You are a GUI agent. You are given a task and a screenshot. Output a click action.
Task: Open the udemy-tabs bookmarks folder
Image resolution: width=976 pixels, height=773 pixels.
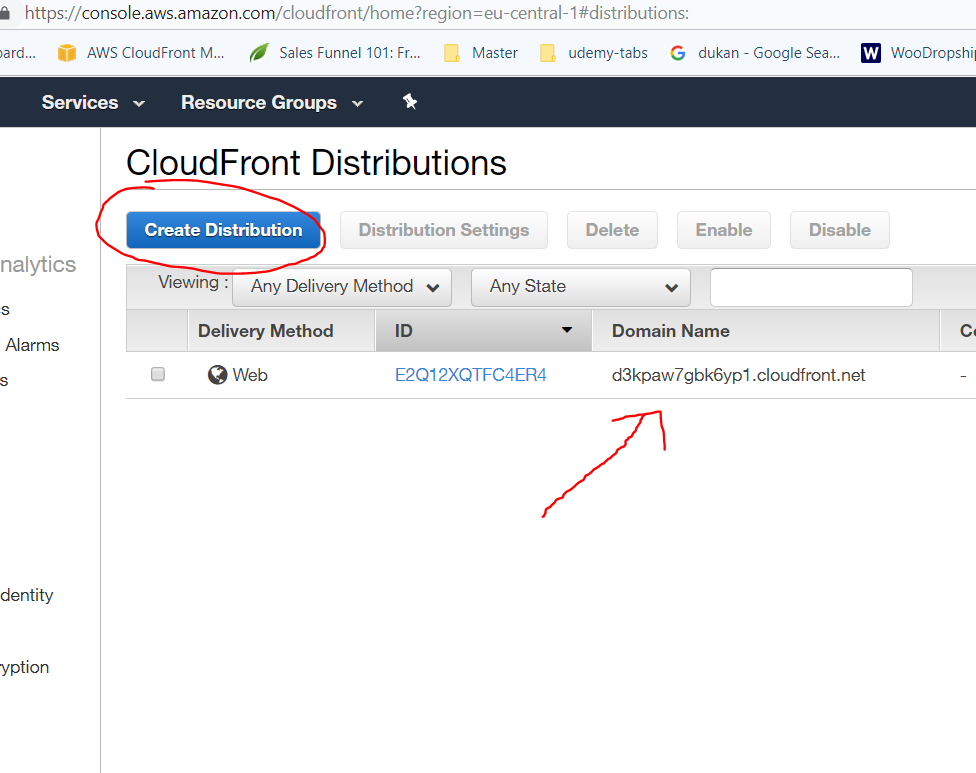point(594,53)
